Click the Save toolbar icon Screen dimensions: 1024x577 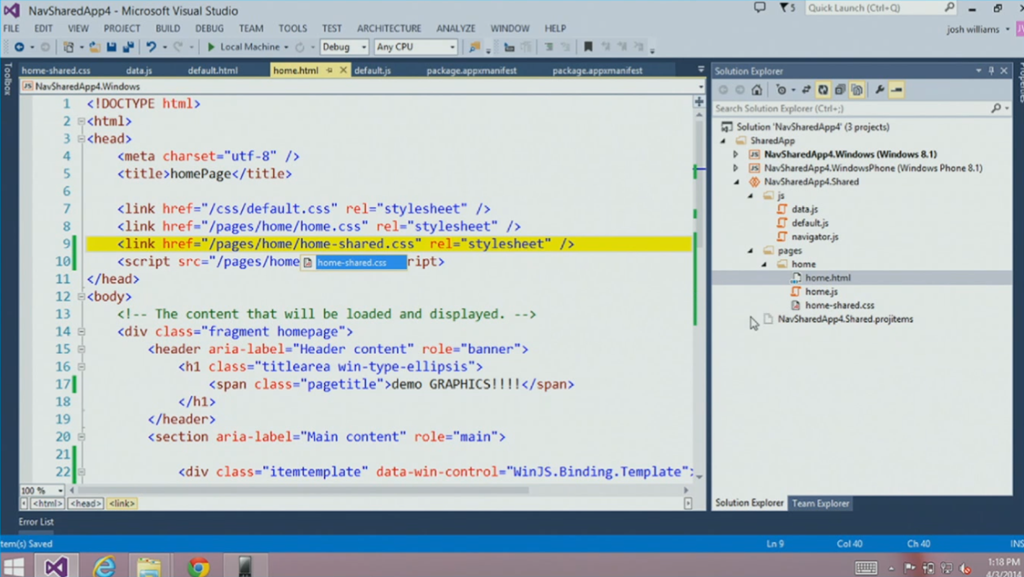(112, 47)
